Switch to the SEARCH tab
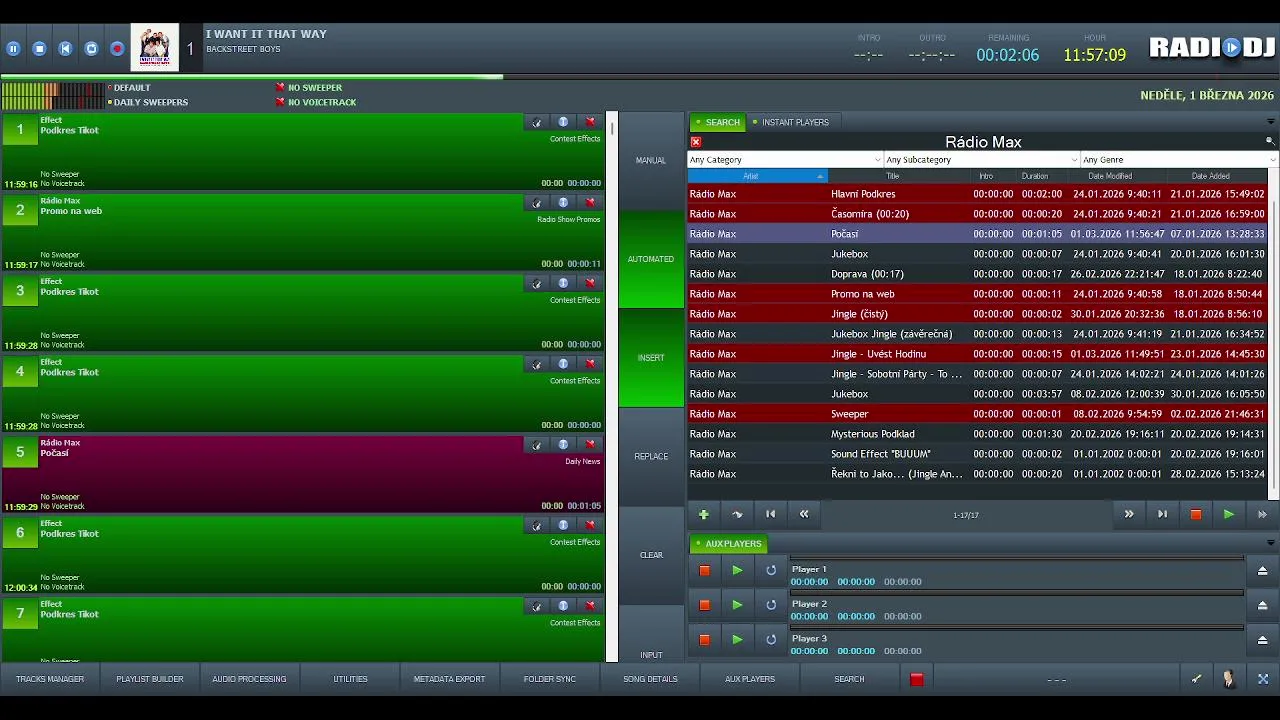The width and height of the screenshot is (1280, 720). click(x=718, y=122)
